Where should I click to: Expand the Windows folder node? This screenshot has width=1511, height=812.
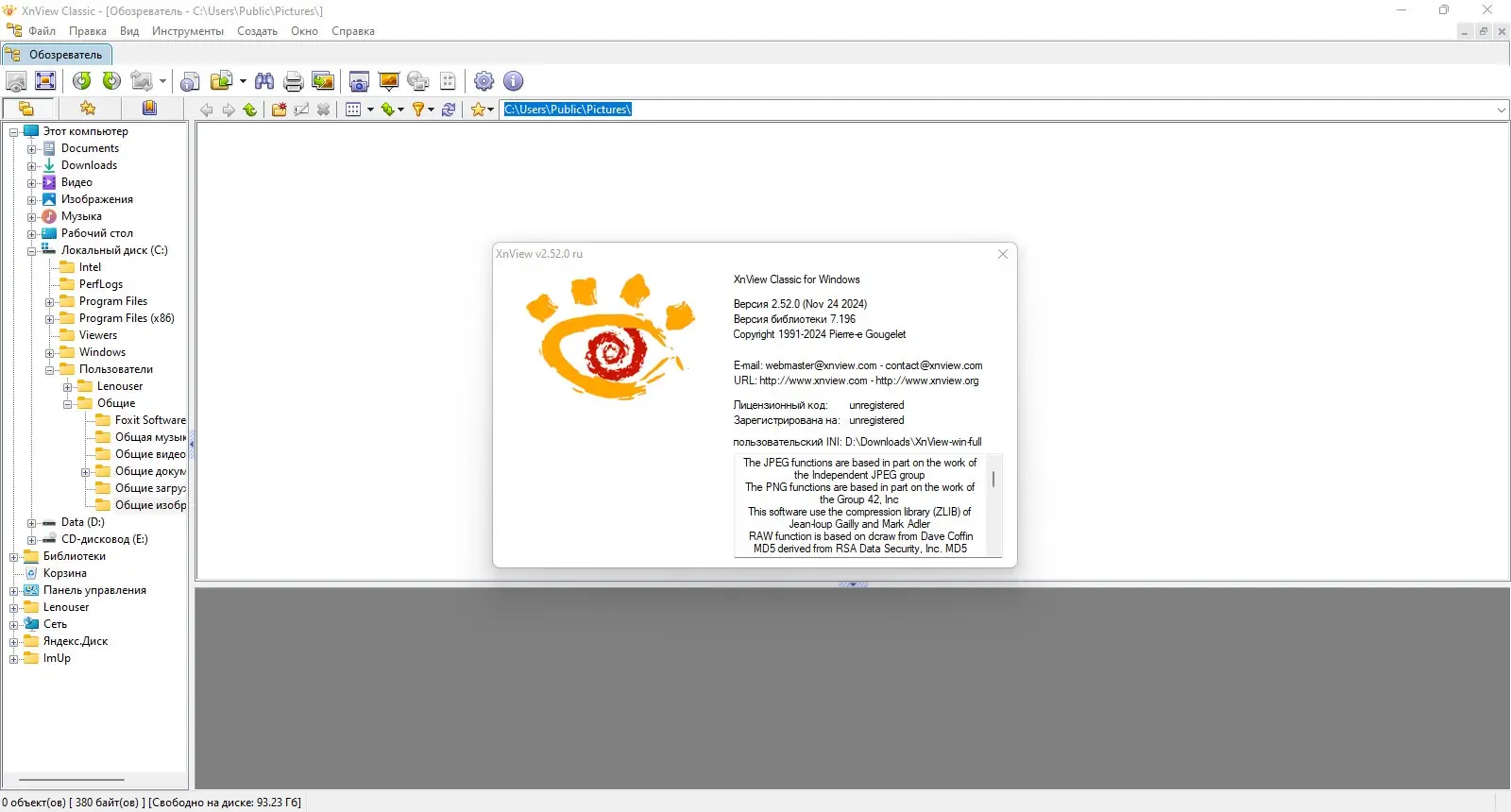[x=49, y=353]
